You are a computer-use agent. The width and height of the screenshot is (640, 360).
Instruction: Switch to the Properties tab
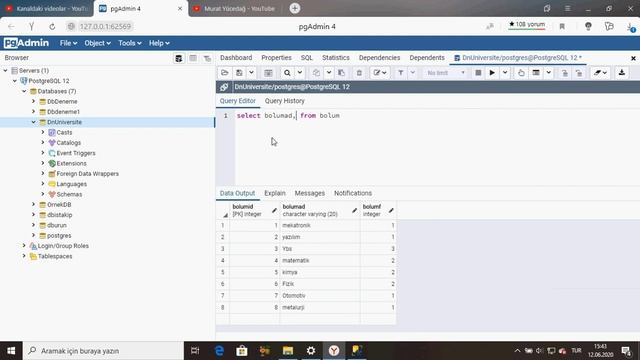[276, 58]
